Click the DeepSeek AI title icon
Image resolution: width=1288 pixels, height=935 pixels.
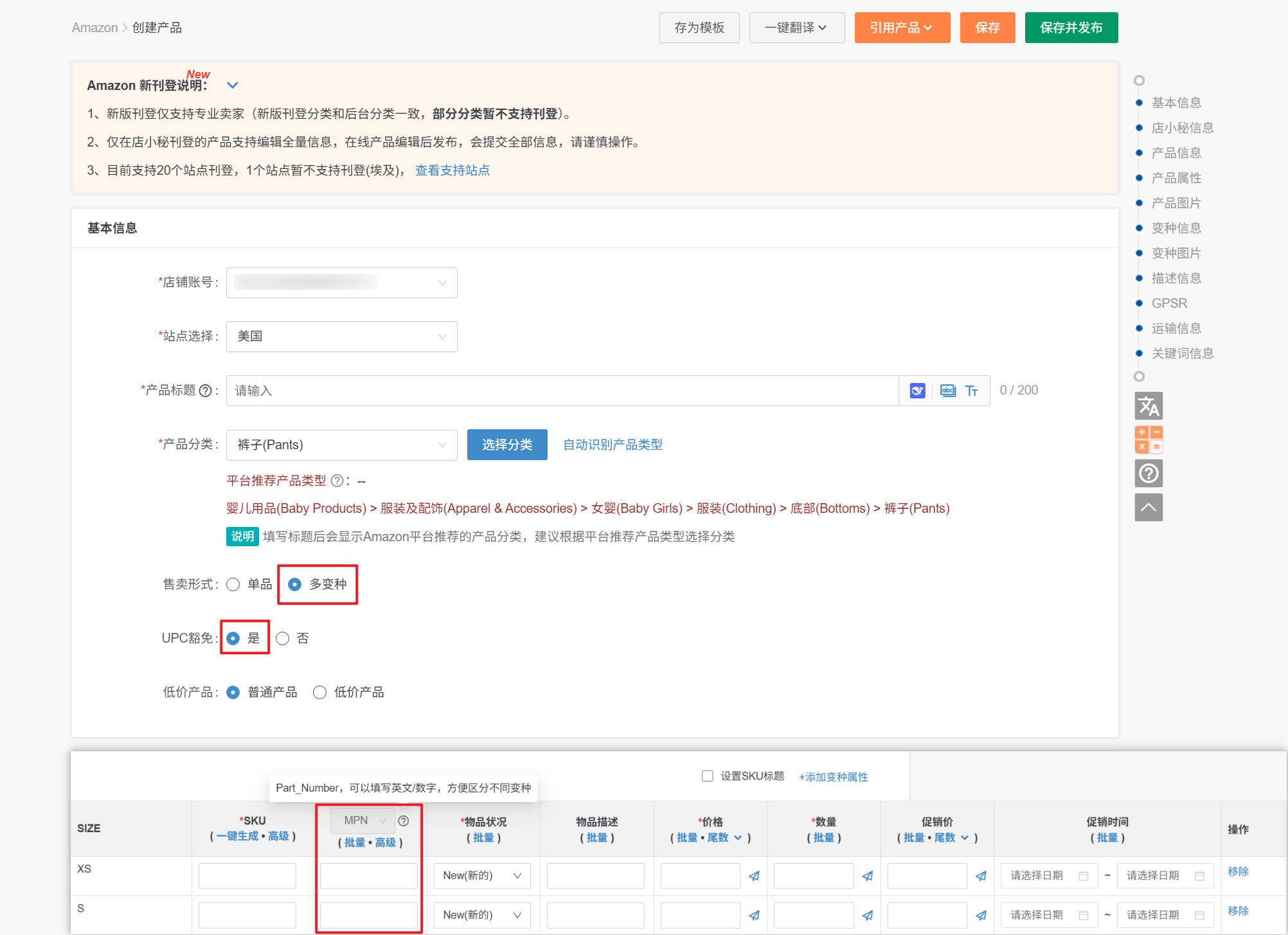[917, 391]
